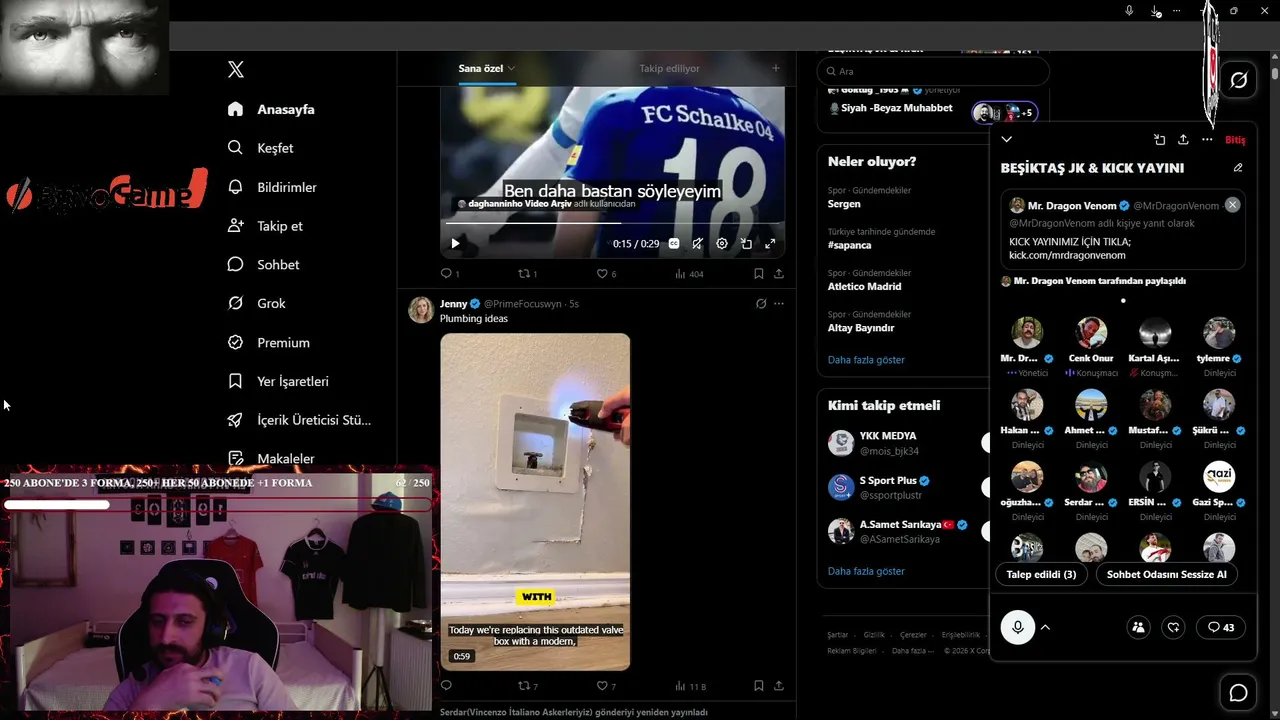Screen dimensions: 1280x720
Task: Play the Plumbing ideas video
Action: [535, 502]
